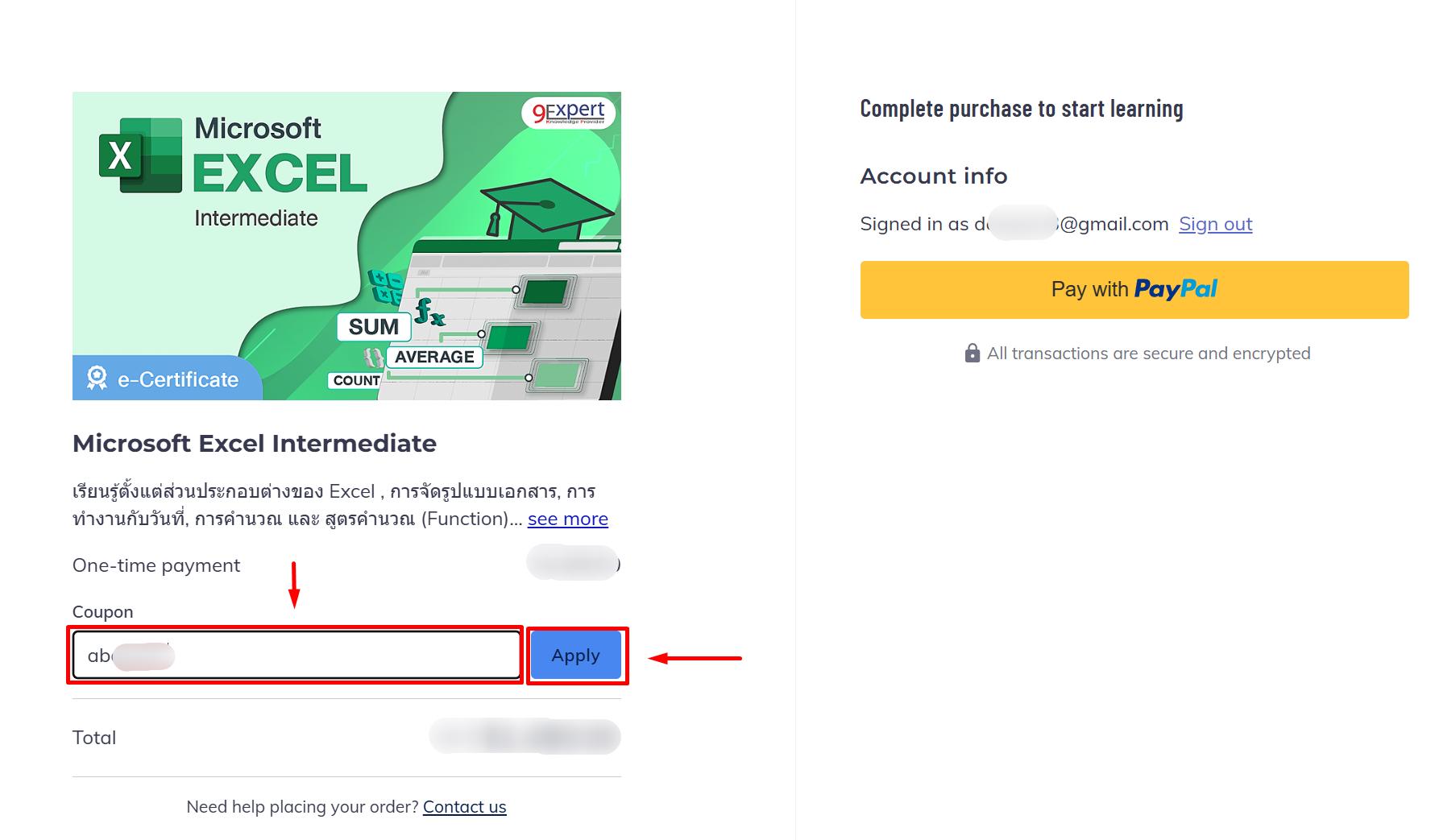This screenshot has height=840, width=1435.
Task: Click the One-time payment price amount
Action: (x=573, y=563)
